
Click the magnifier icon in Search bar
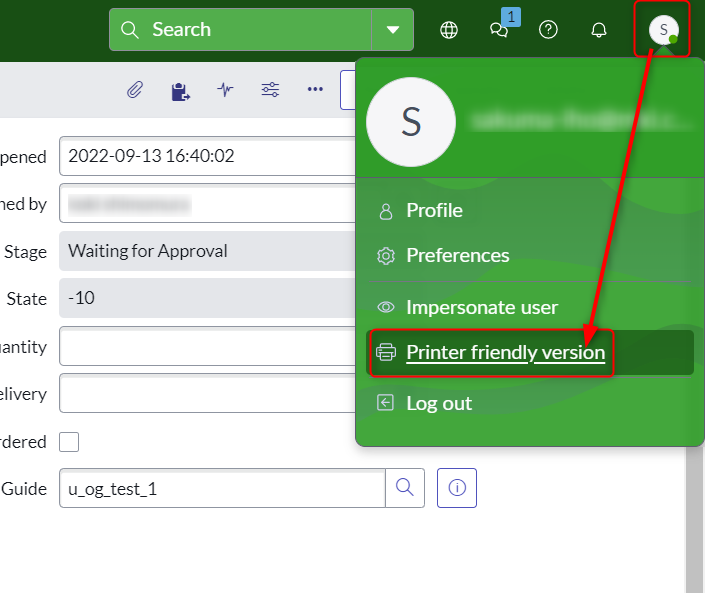(129, 30)
